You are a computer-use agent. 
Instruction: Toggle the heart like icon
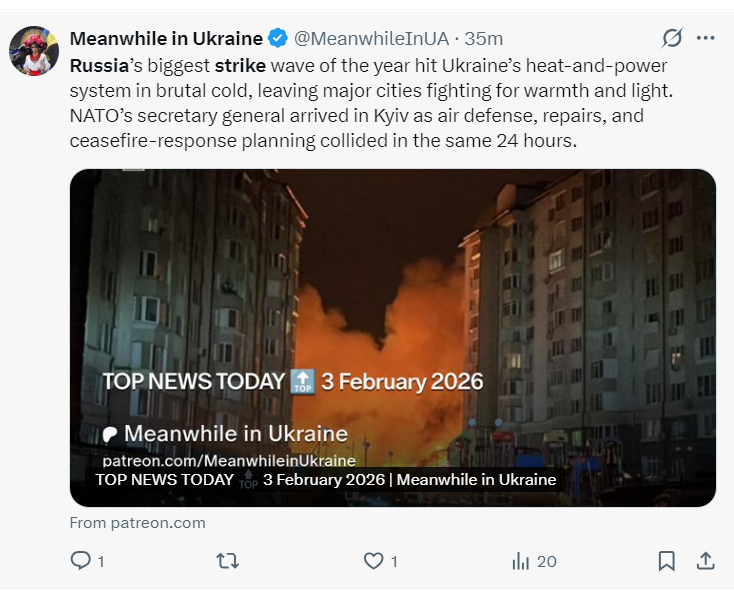click(374, 561)
